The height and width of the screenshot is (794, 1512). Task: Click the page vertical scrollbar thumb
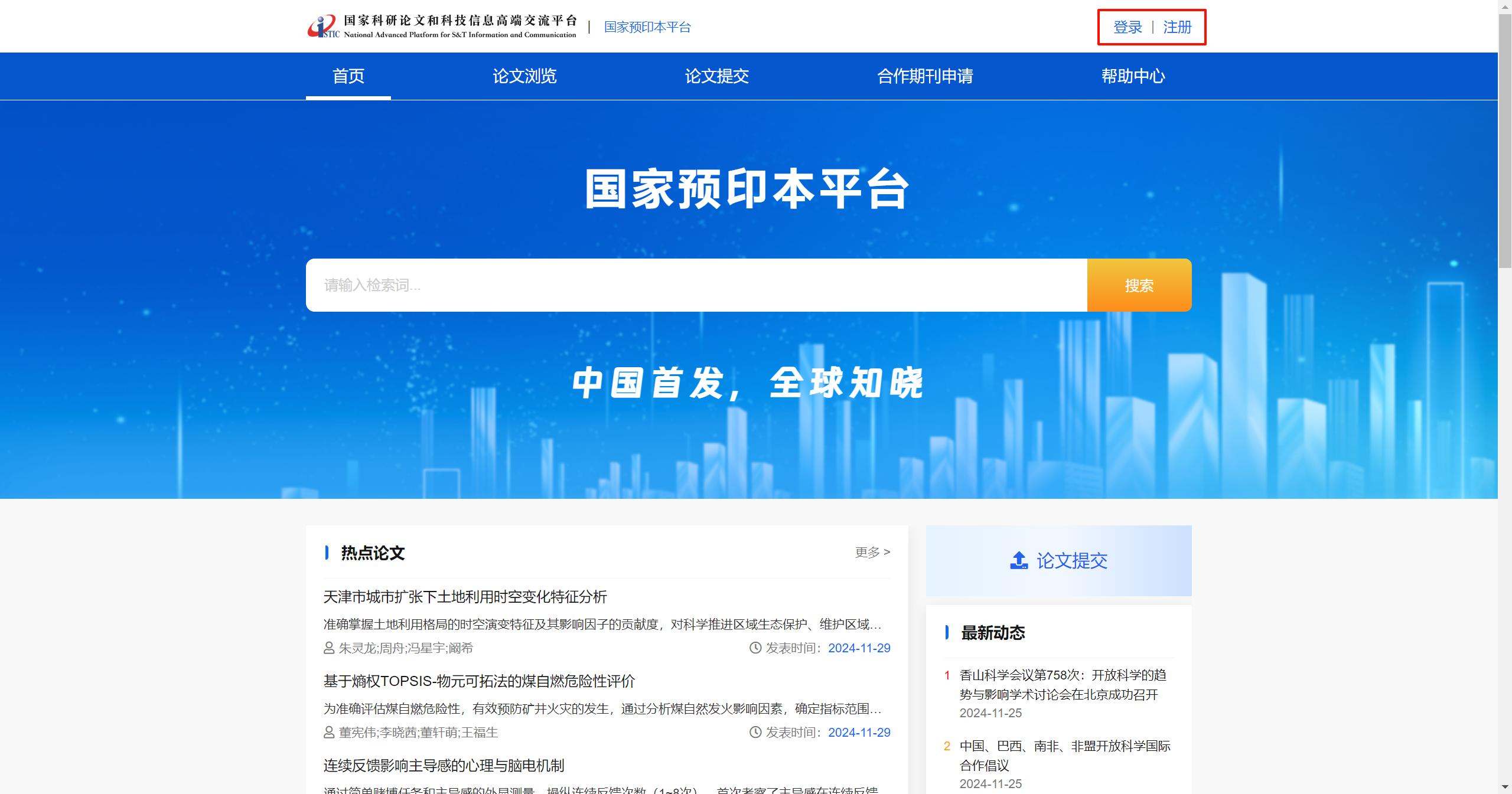(1505, 142)
